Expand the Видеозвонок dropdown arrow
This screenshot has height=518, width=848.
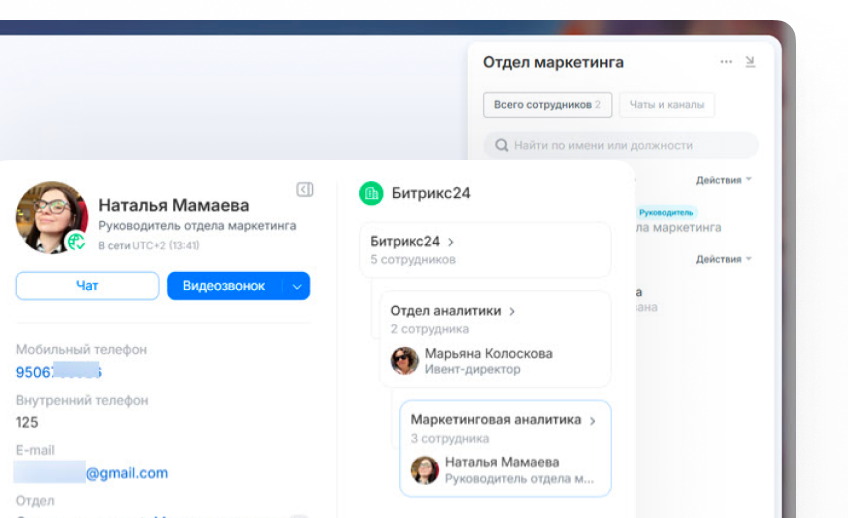click(296, 287)
